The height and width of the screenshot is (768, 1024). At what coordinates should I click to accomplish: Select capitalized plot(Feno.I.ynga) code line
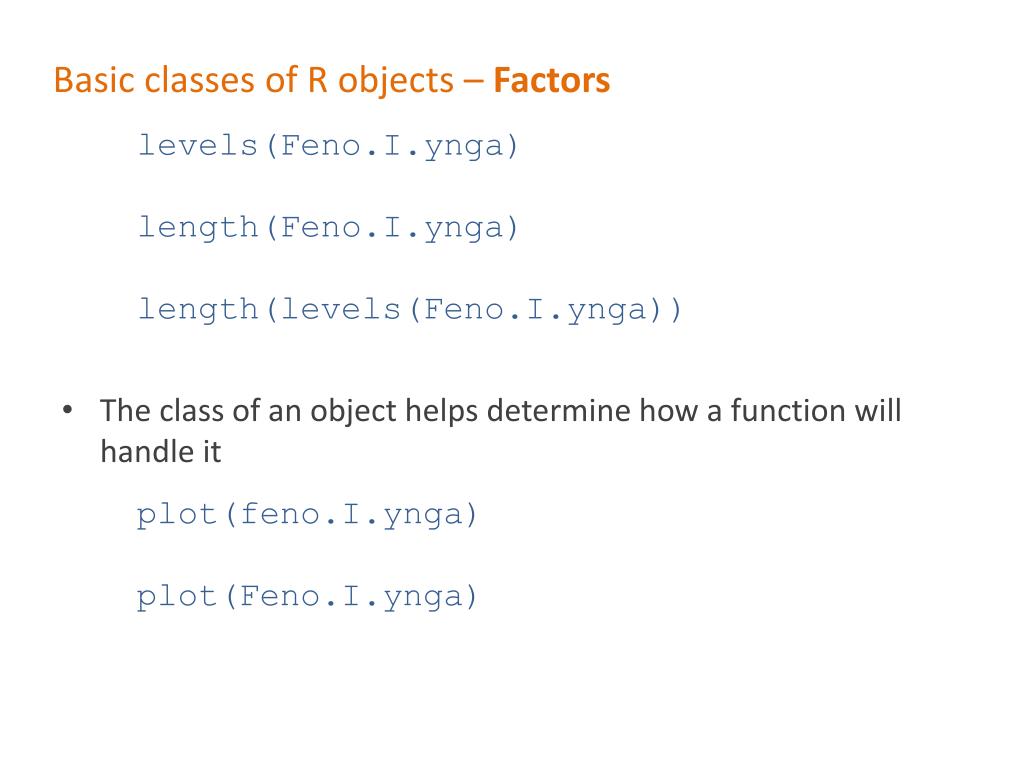pos(307,596)
